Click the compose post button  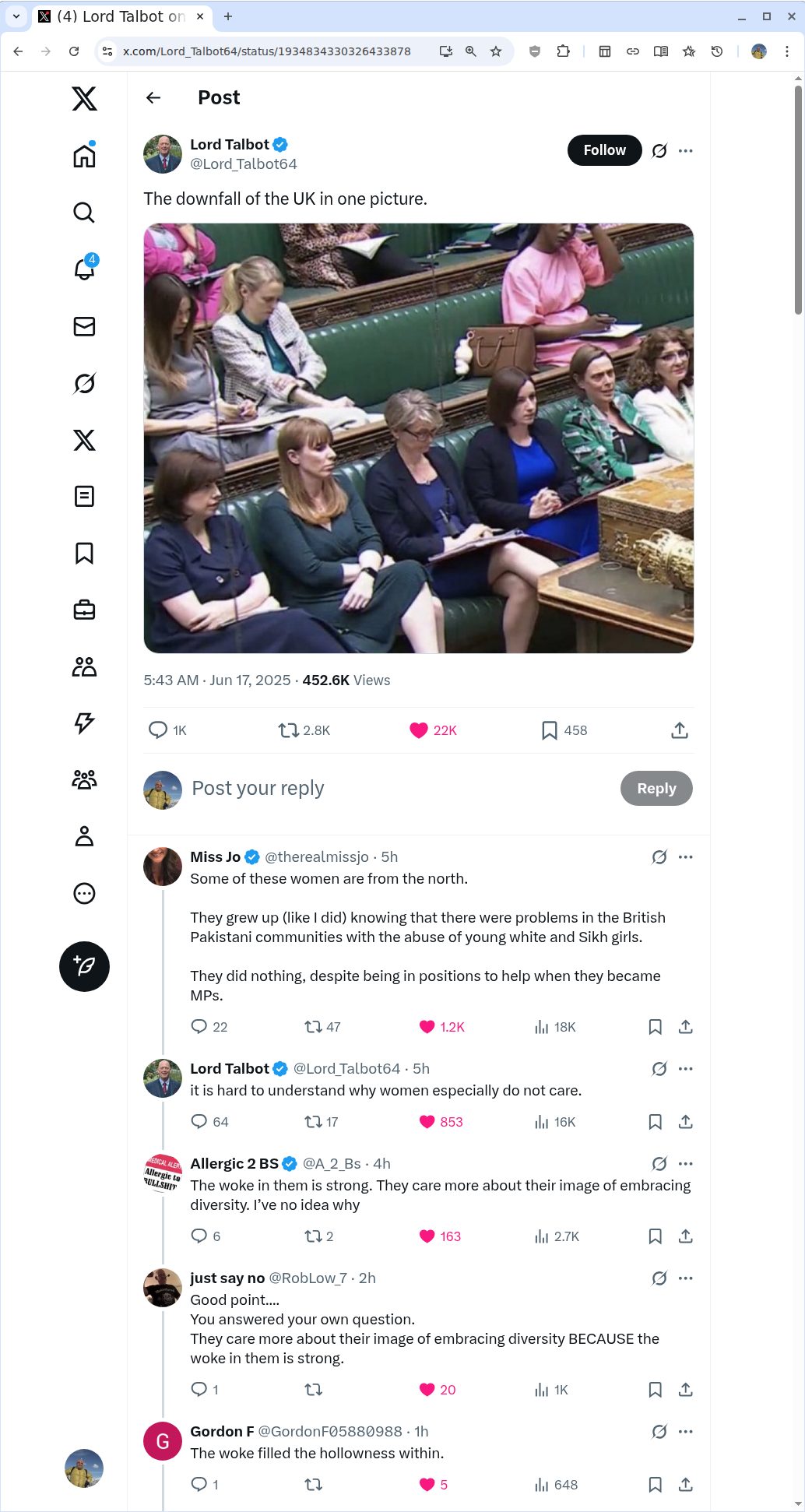pos(84,966)
